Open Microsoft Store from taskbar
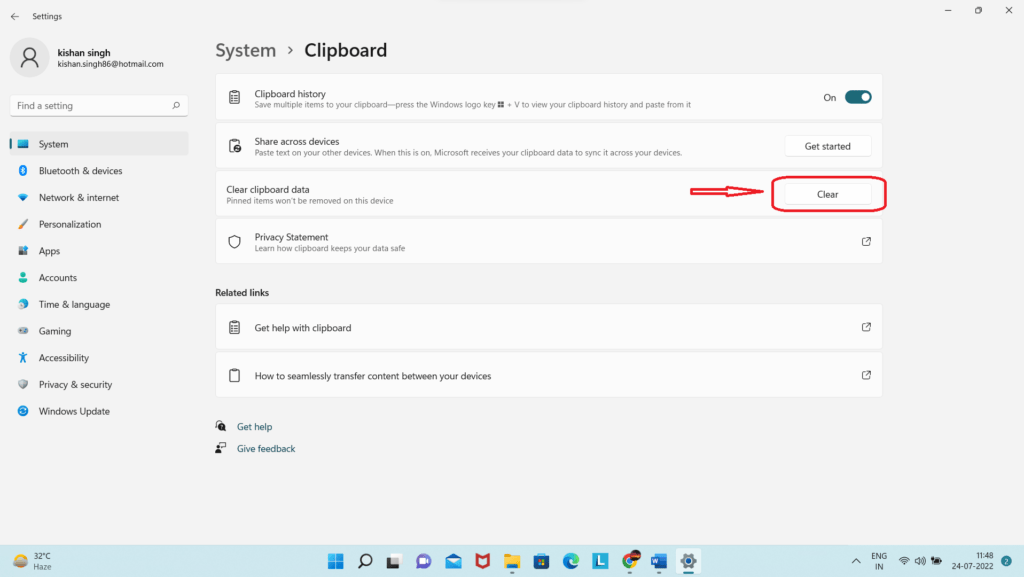The height and width of the screenshot is (577, 1024). click(x=541, y=561)
